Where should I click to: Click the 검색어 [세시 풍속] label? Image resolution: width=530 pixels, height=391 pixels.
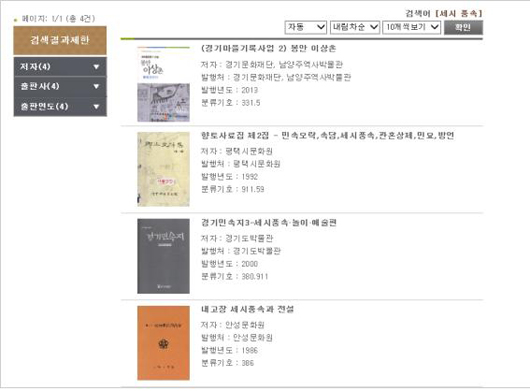tap(444, 14)
